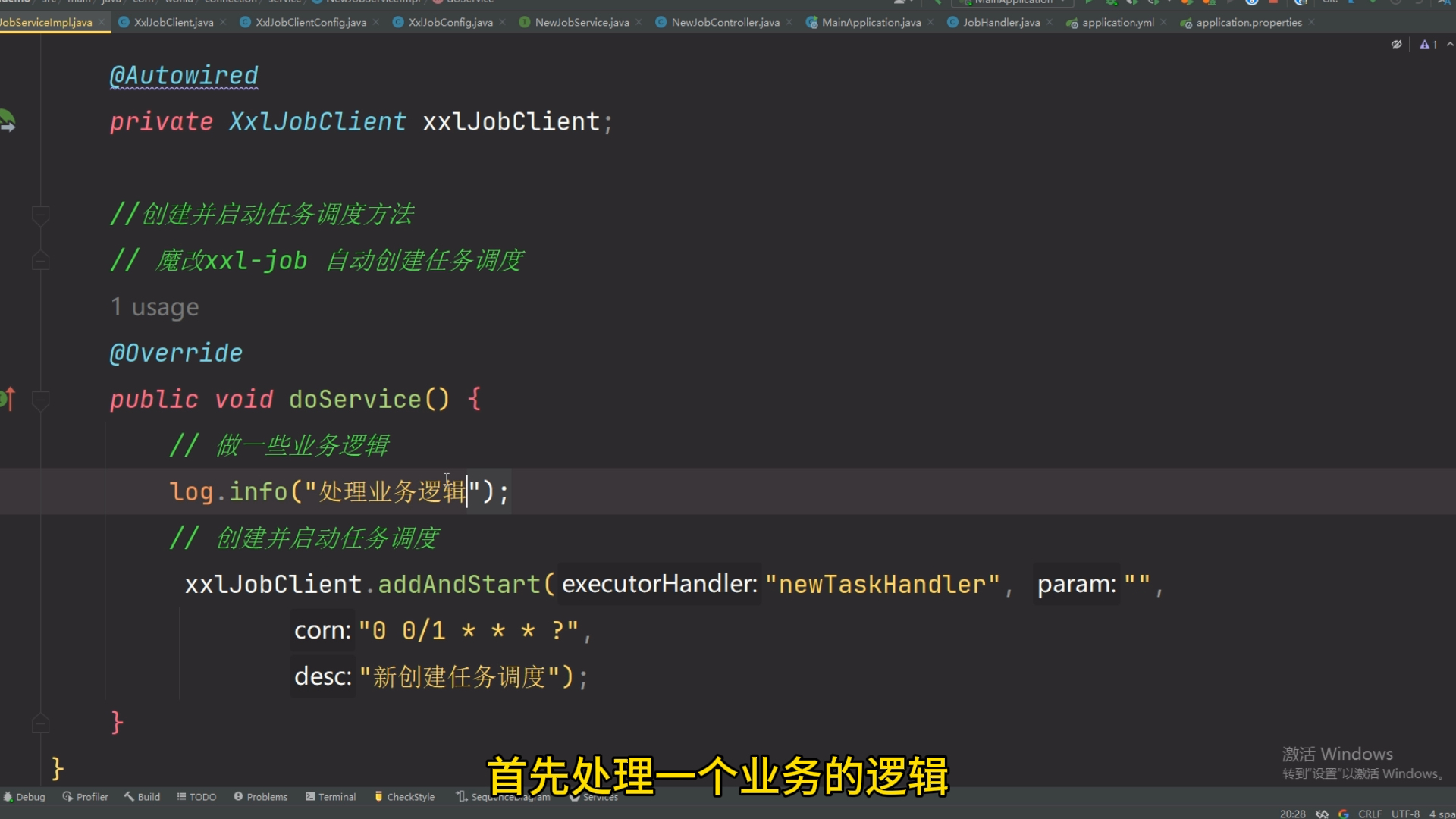
Task: Switch to the JobHandler.java tab
Action: point(1001,22)
